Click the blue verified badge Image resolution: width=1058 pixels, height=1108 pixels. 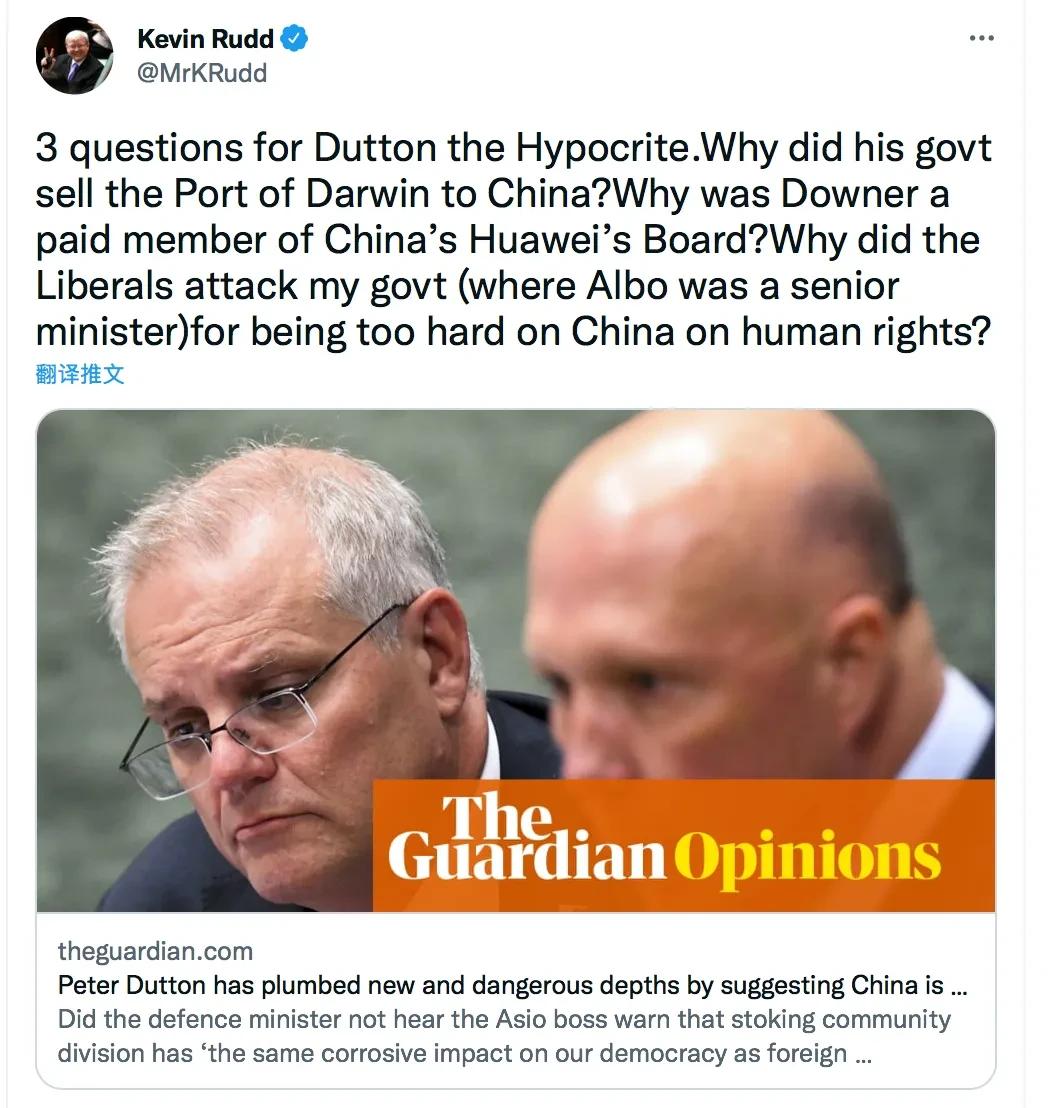click(x=295, y=39)
